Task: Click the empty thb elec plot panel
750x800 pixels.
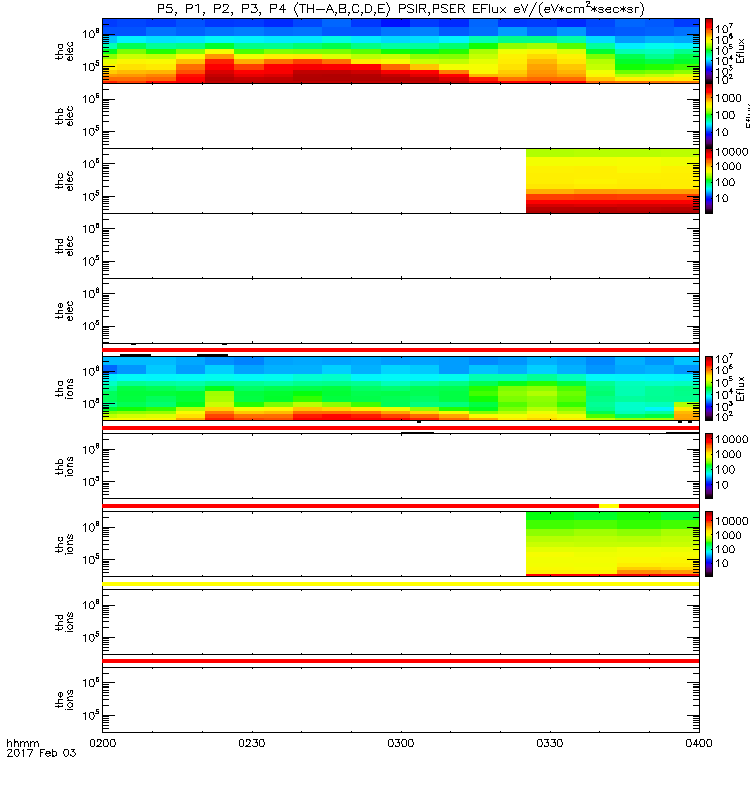Action: (401, 116)
